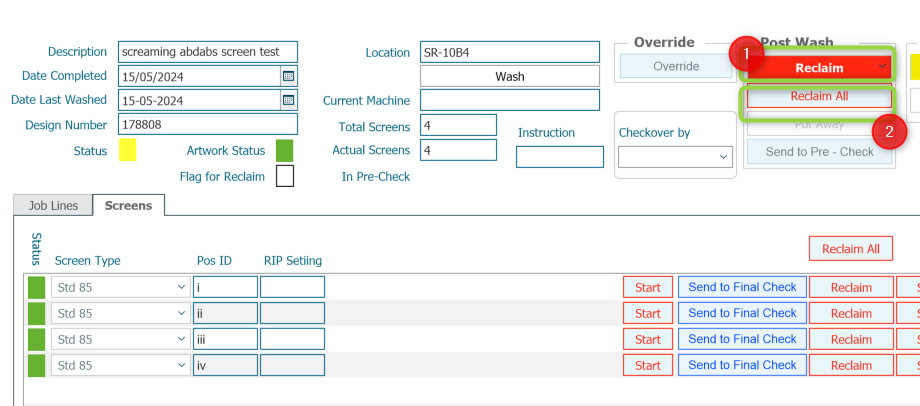Image resolution: width=920 pixels, height=406 pixels.
Task: Open Screen Type dropdown for row ii
Action: pos(121,313)
